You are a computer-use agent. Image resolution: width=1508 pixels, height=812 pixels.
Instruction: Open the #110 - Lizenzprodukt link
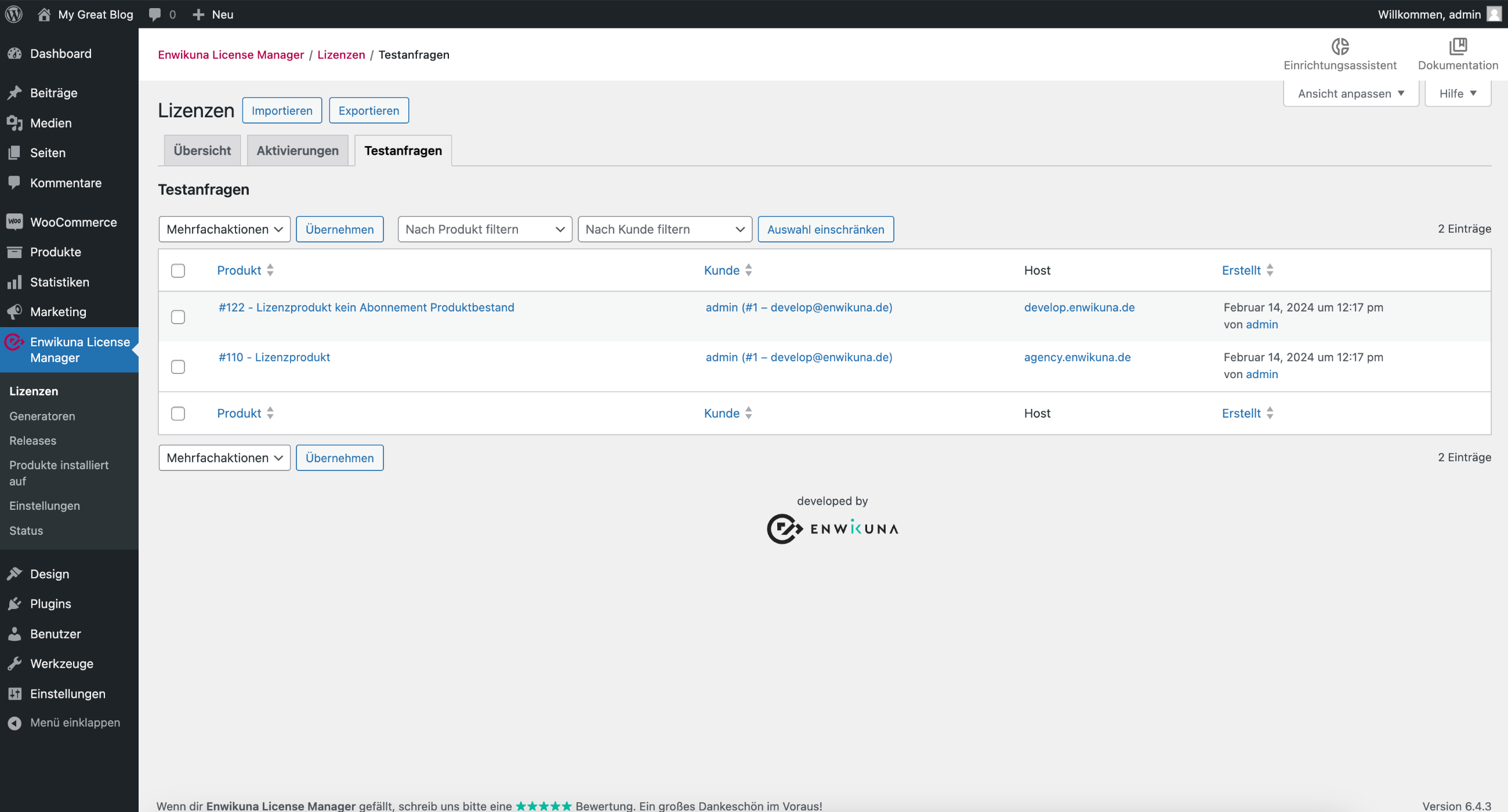coord(274,357)
